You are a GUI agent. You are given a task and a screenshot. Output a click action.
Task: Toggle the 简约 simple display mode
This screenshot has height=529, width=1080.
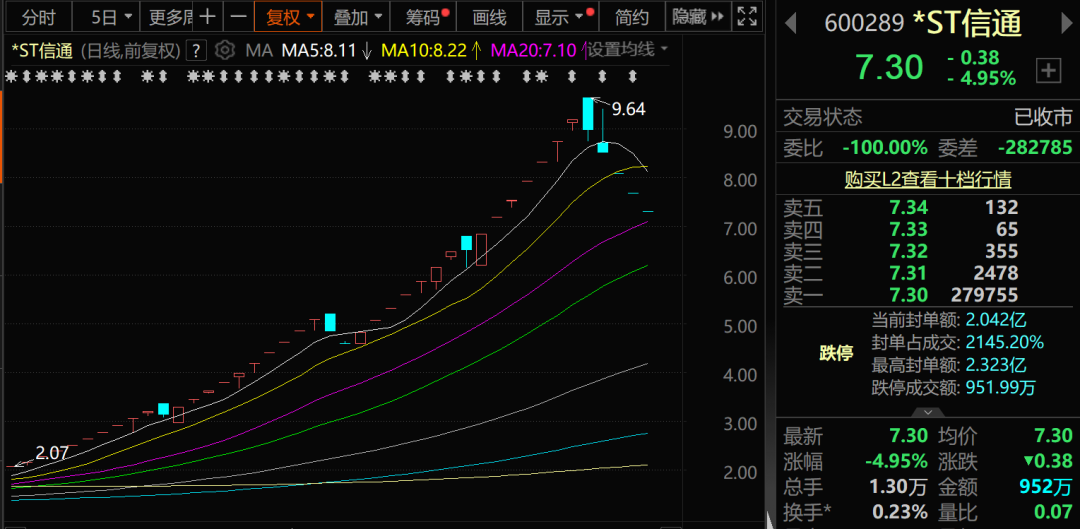pyautogui.click(x=632, y=17)
